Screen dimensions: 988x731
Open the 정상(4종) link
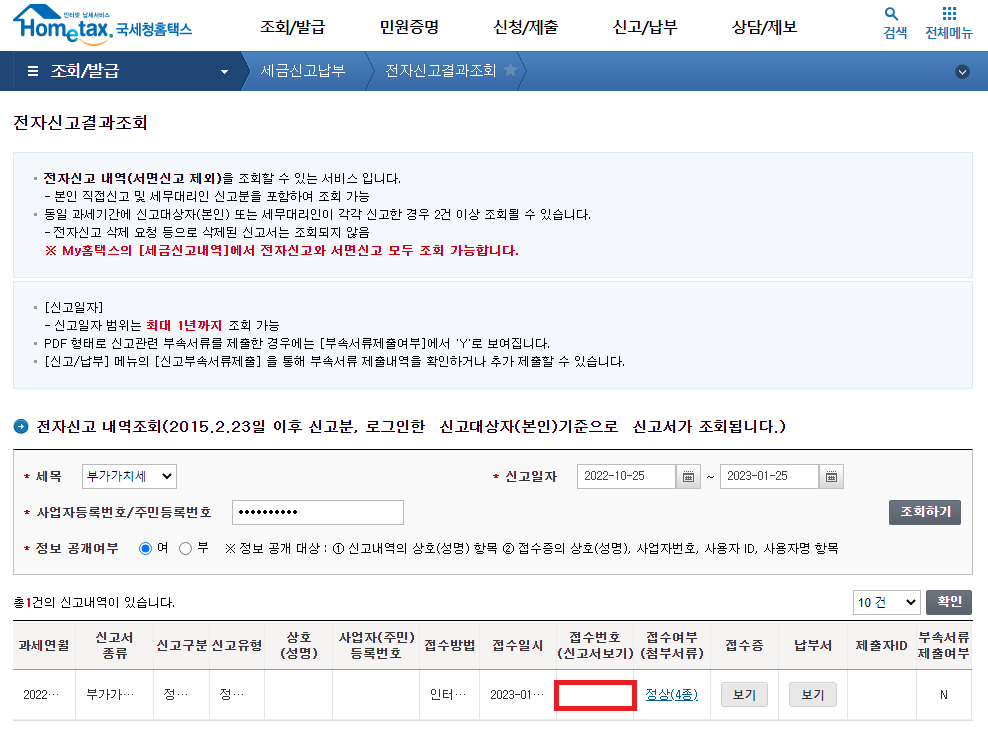point(672,694)
